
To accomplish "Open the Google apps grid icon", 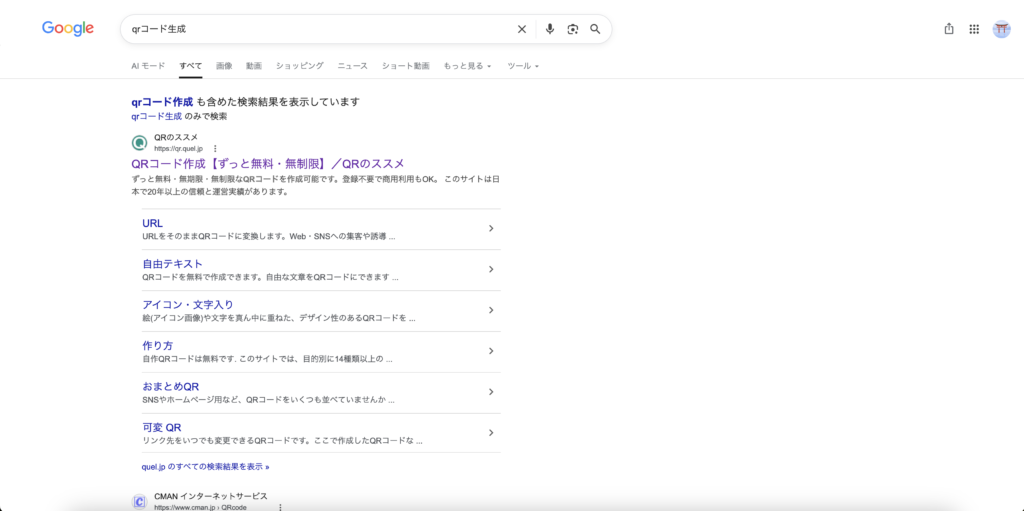I will (974, 29).
